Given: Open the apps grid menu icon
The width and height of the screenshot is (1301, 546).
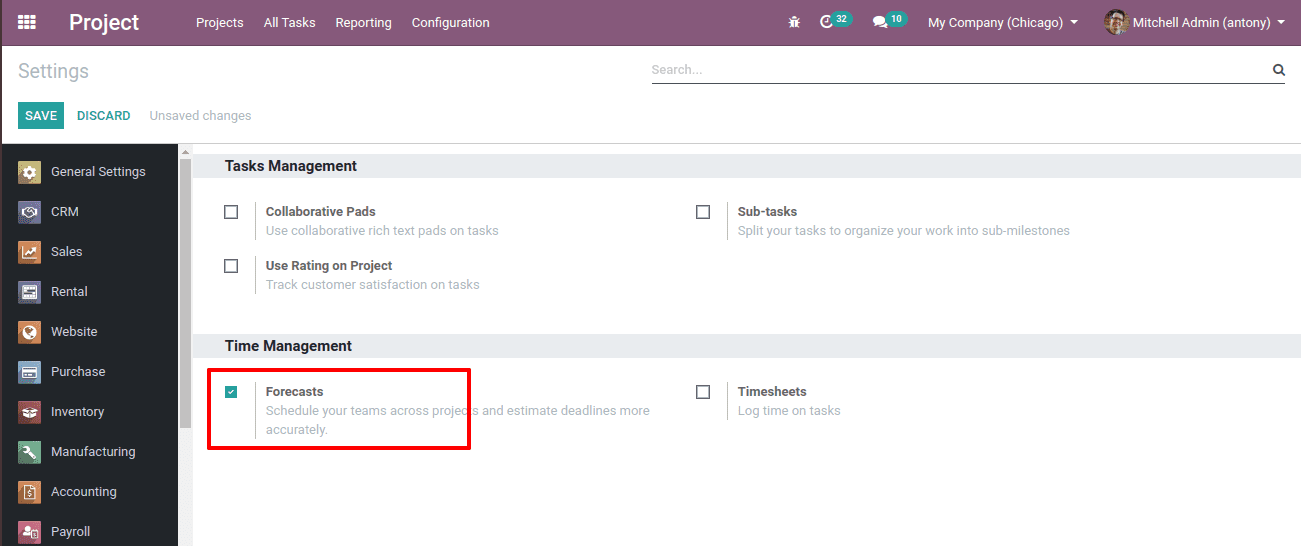Looking at the screenshot, I should [x=27, y=22].
